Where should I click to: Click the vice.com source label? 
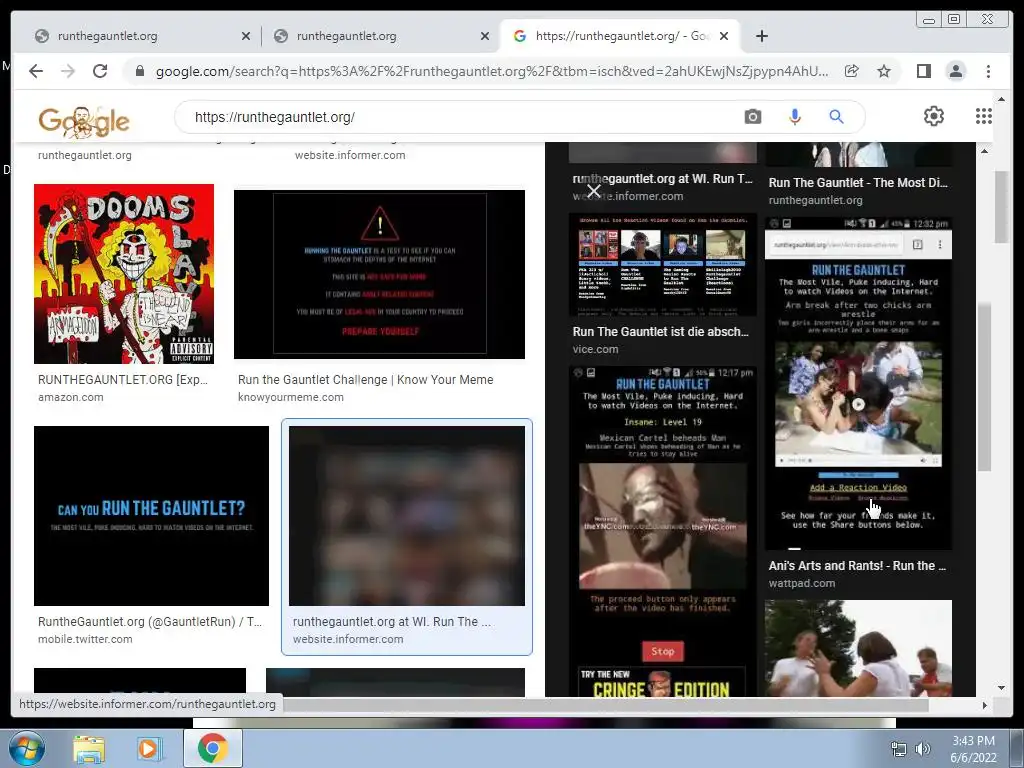point(596,349)
